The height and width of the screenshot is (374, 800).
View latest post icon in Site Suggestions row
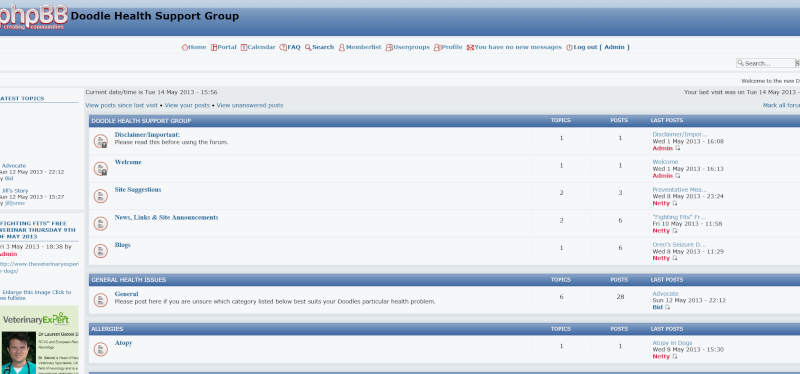pos(674,204)
